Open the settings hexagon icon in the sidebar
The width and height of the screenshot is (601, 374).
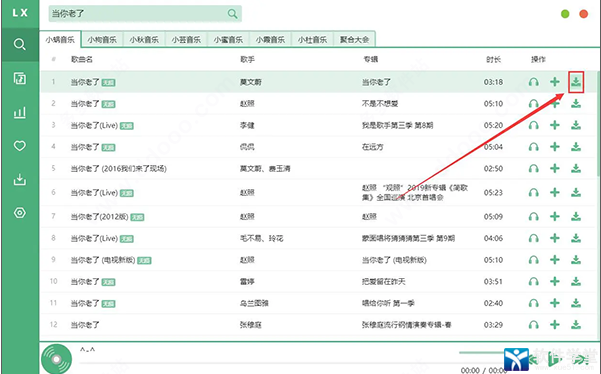point(20,213)
